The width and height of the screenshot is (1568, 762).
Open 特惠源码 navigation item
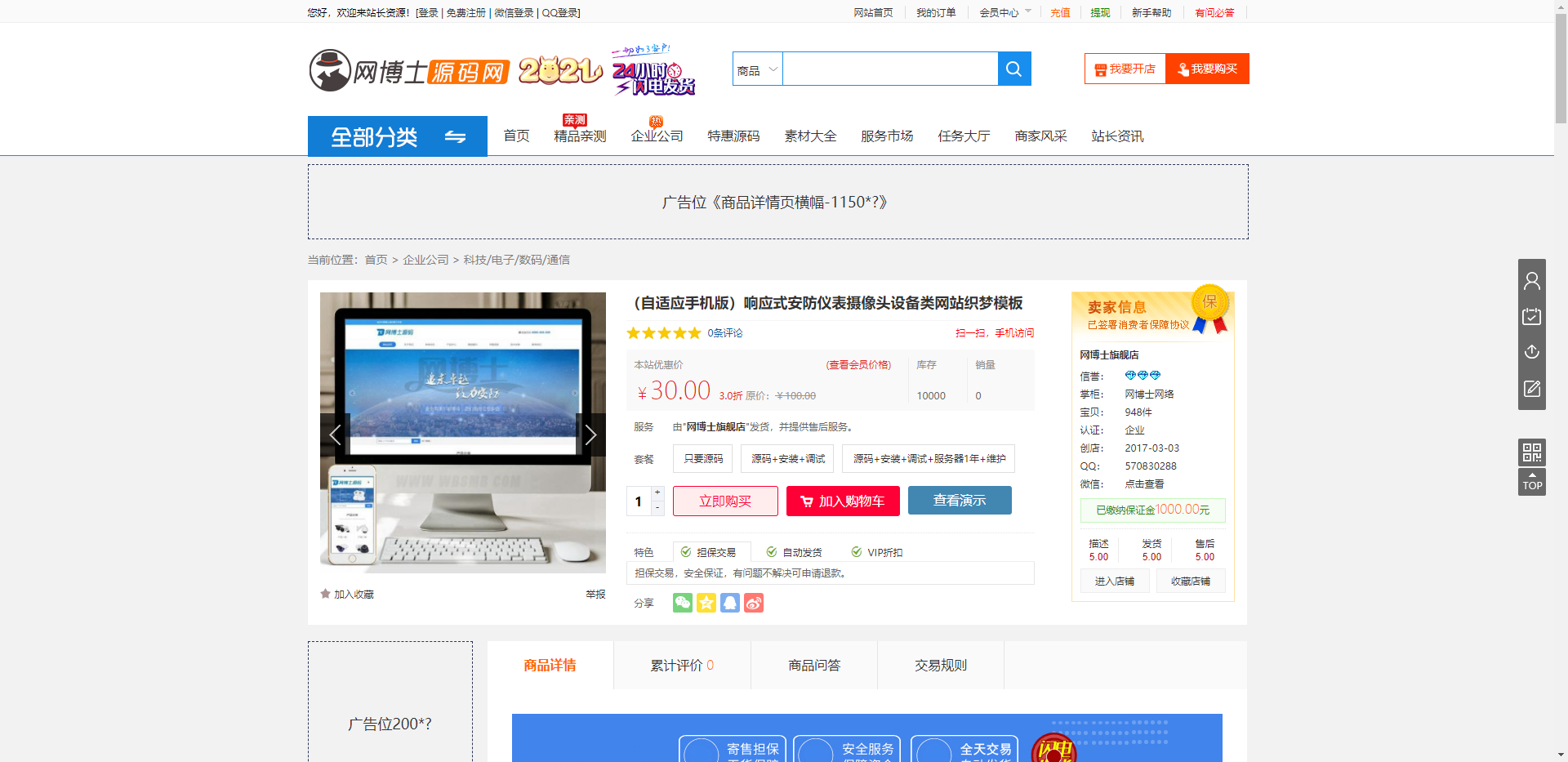733,136
